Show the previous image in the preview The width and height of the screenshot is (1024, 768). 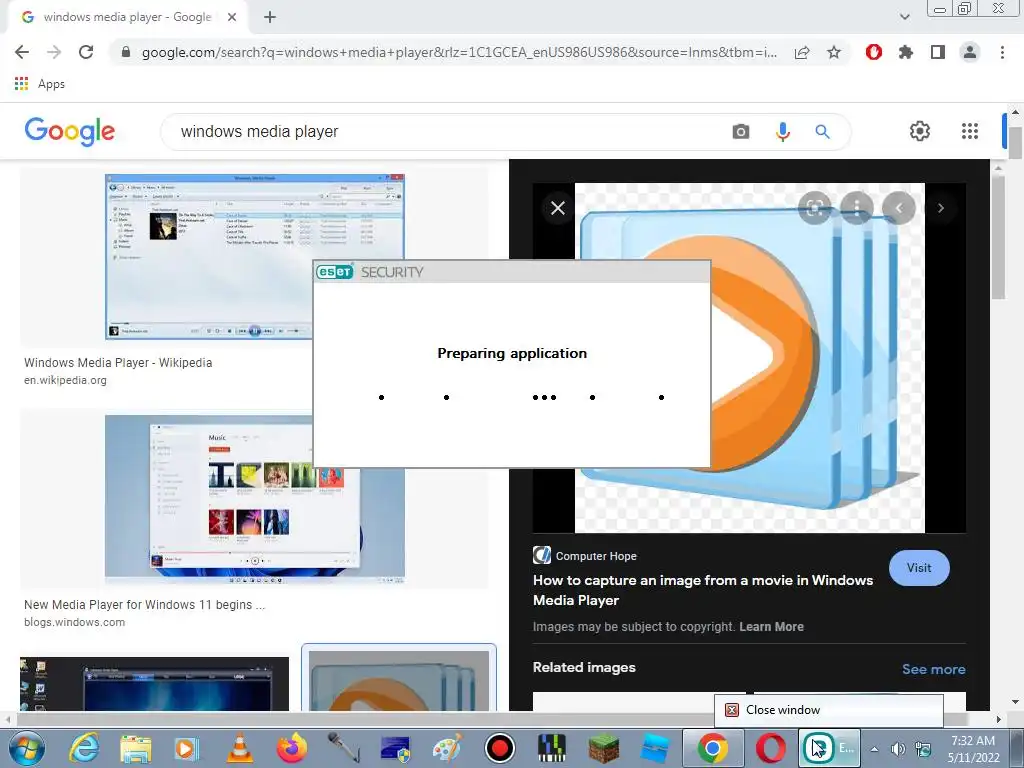pos(899,208)
